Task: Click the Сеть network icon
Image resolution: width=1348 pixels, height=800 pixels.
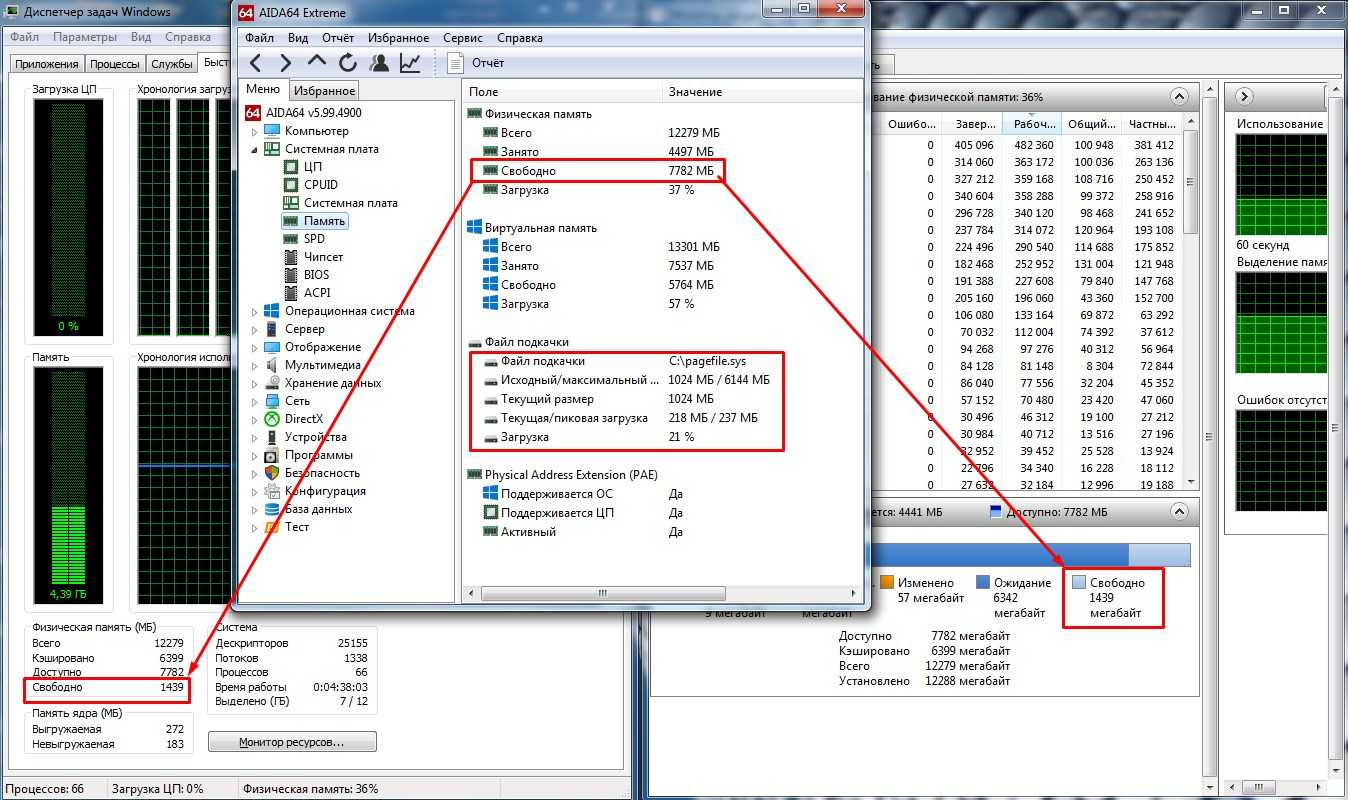Action: click(272, 401)
